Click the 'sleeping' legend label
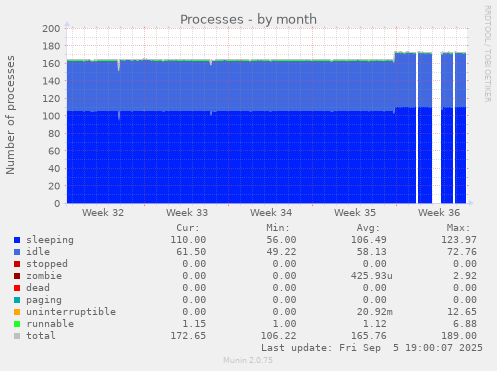 pos(50,240)
